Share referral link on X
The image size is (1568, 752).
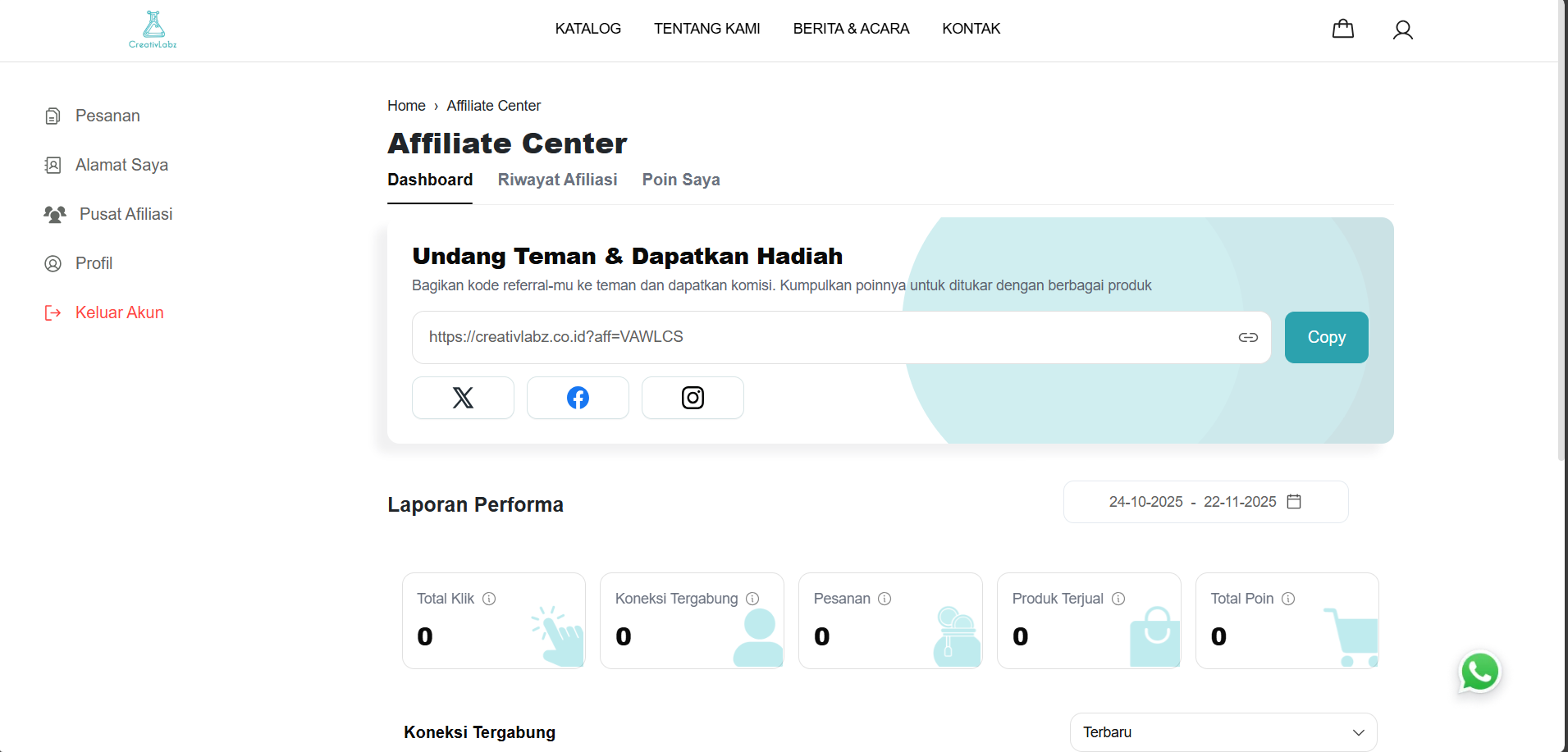click(463, 398)
